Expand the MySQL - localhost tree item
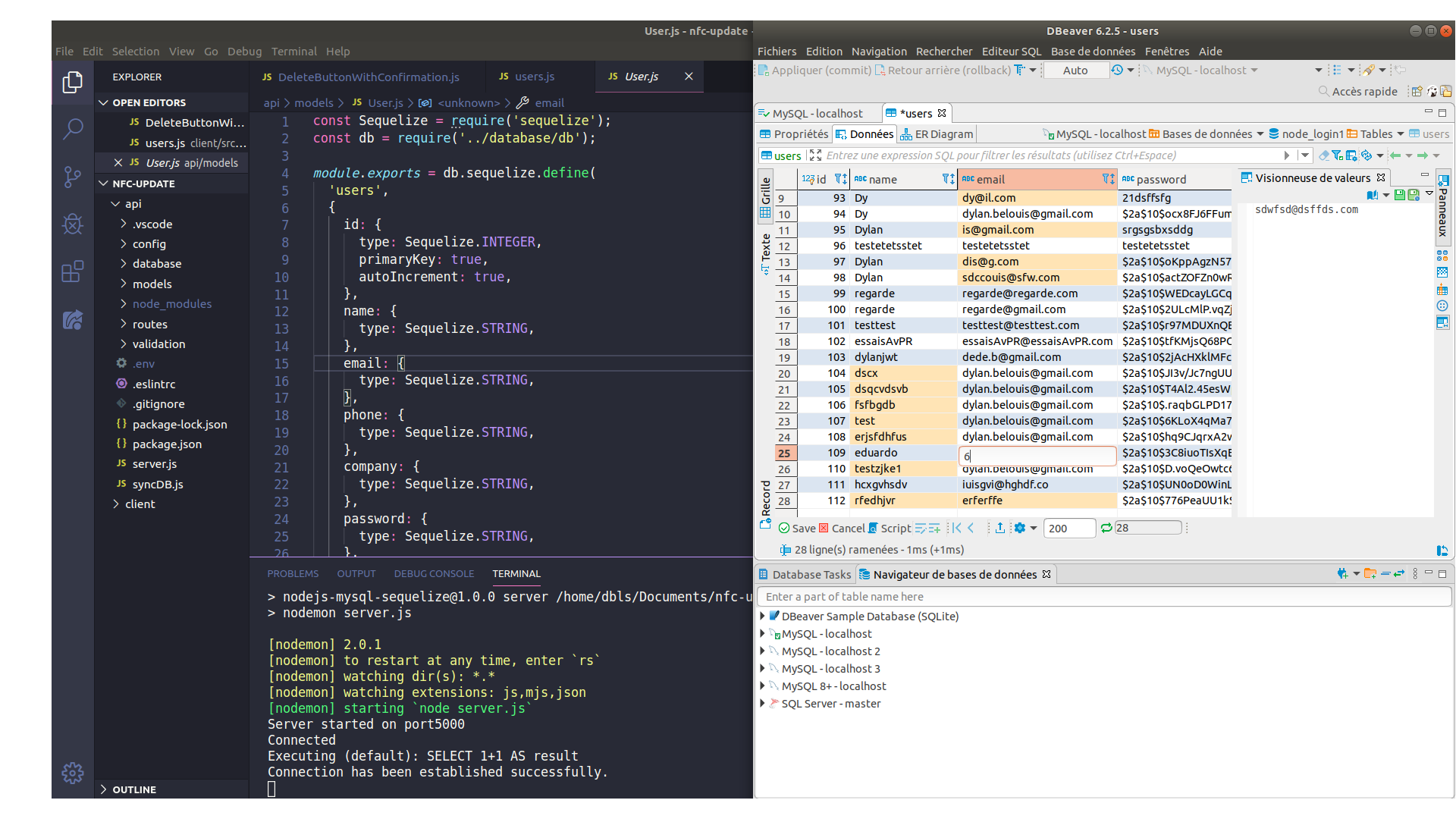1456x819 pixels. [x=764, y=633]
